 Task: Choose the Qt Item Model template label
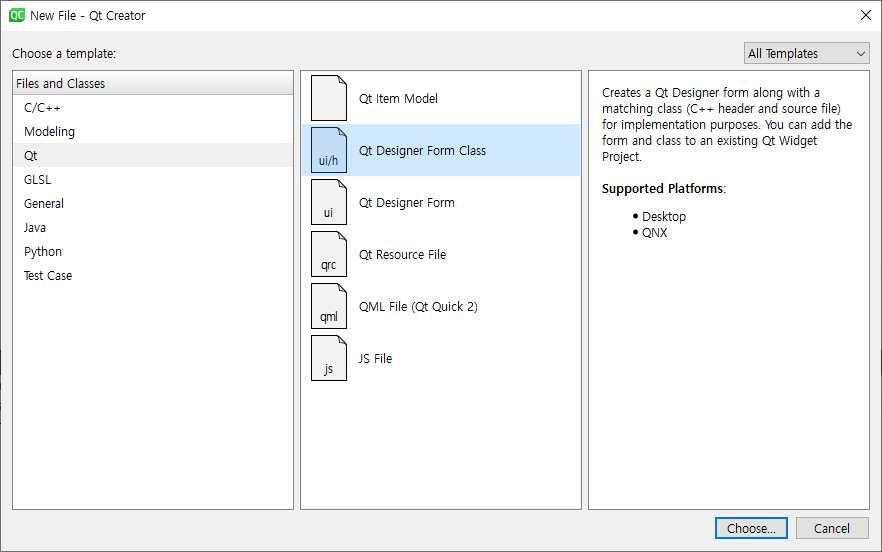[398, 98]
